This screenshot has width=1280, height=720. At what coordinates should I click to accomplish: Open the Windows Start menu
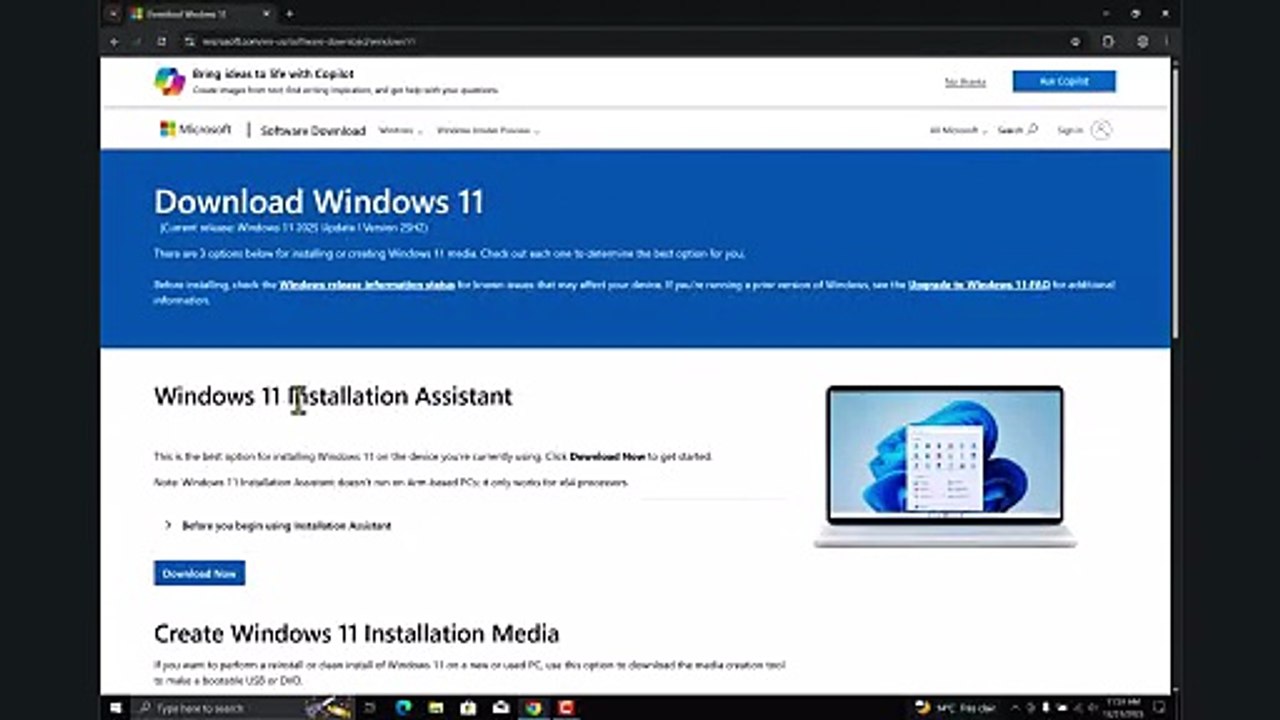(x=115, y=708)
